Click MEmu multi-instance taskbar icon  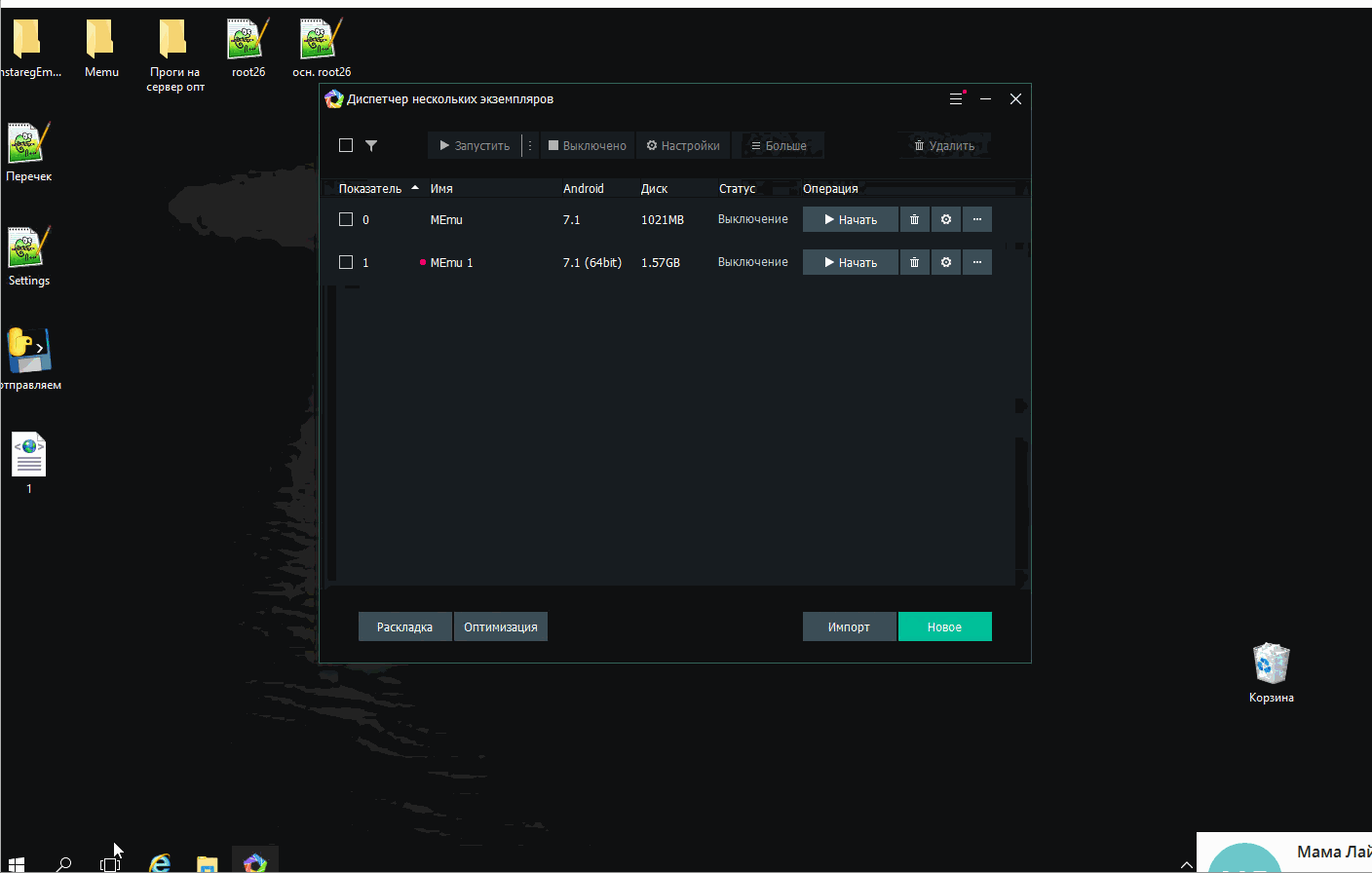pyautogui.click(x=255, y=862)
